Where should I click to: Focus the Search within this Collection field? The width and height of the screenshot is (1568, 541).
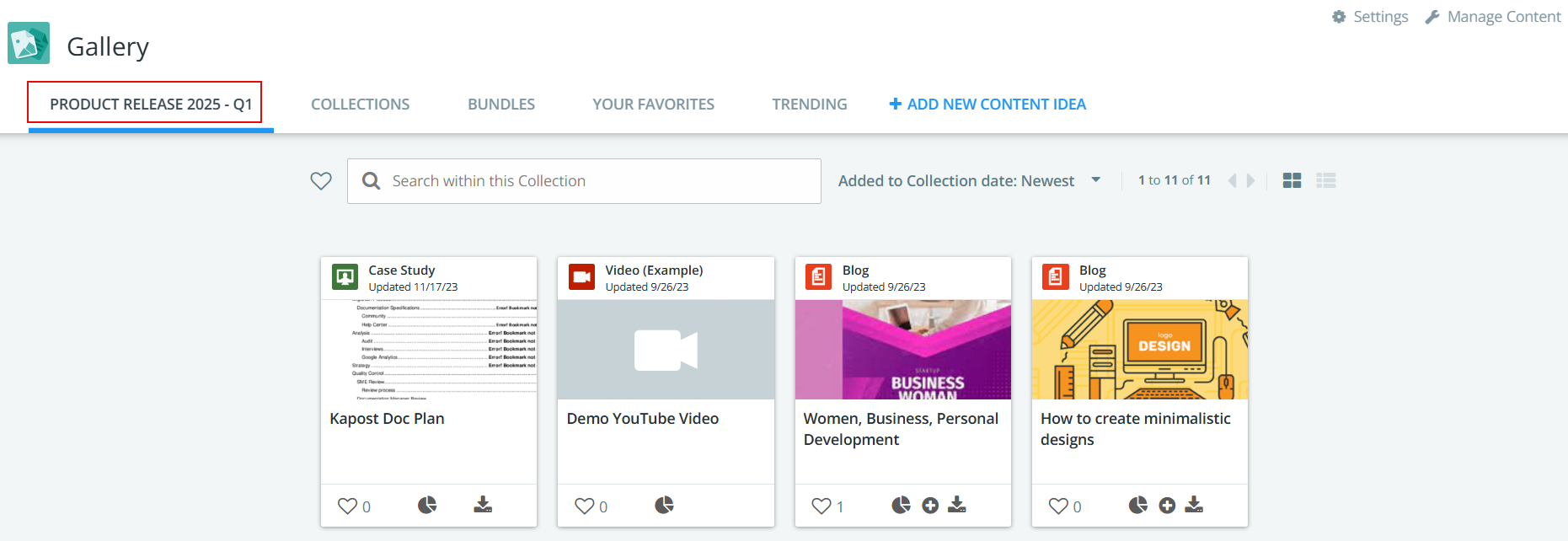click(584, 181)
